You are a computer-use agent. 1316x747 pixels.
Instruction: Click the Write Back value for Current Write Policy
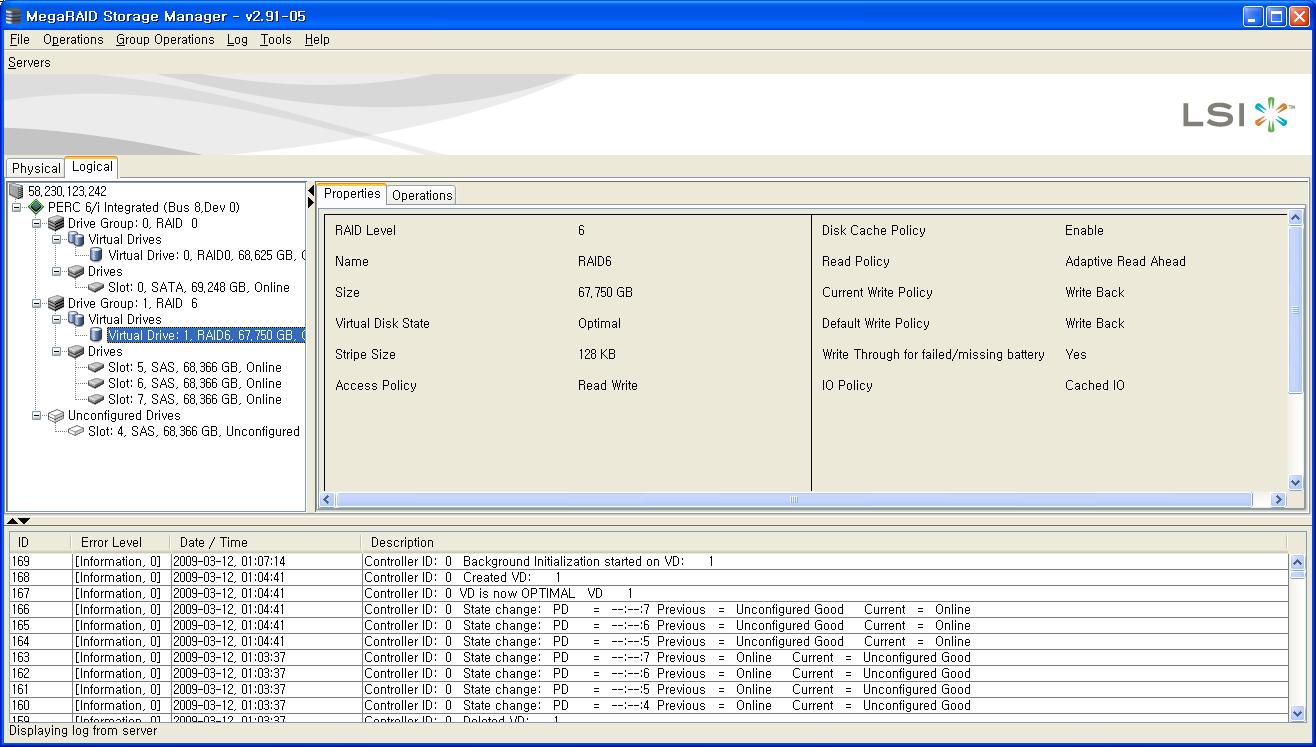pyautogui.click(x=1094, y=292)
